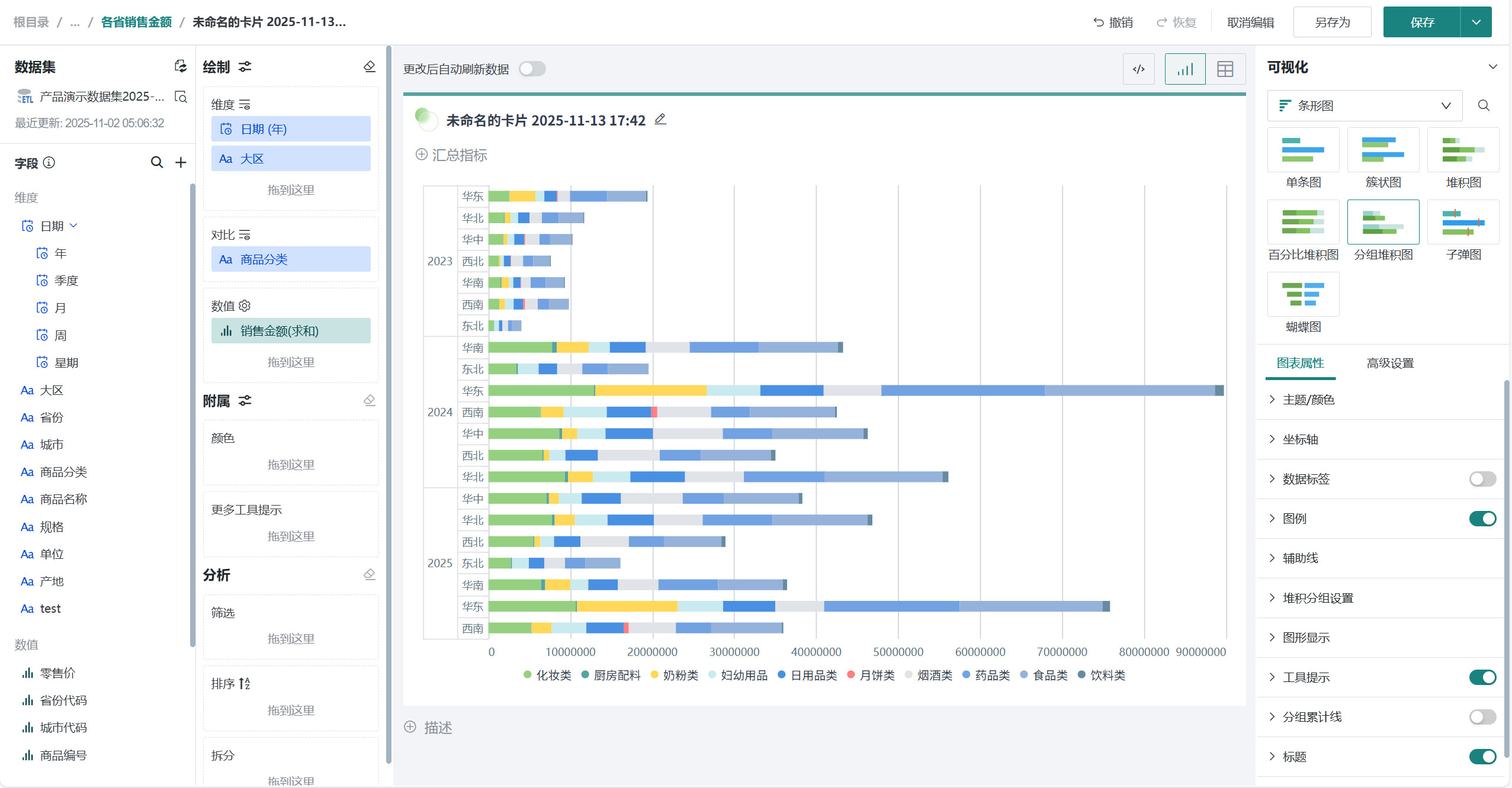Click the dataset refresh/switch icon
Viewport: 1512px width, 788px height.
181,66
